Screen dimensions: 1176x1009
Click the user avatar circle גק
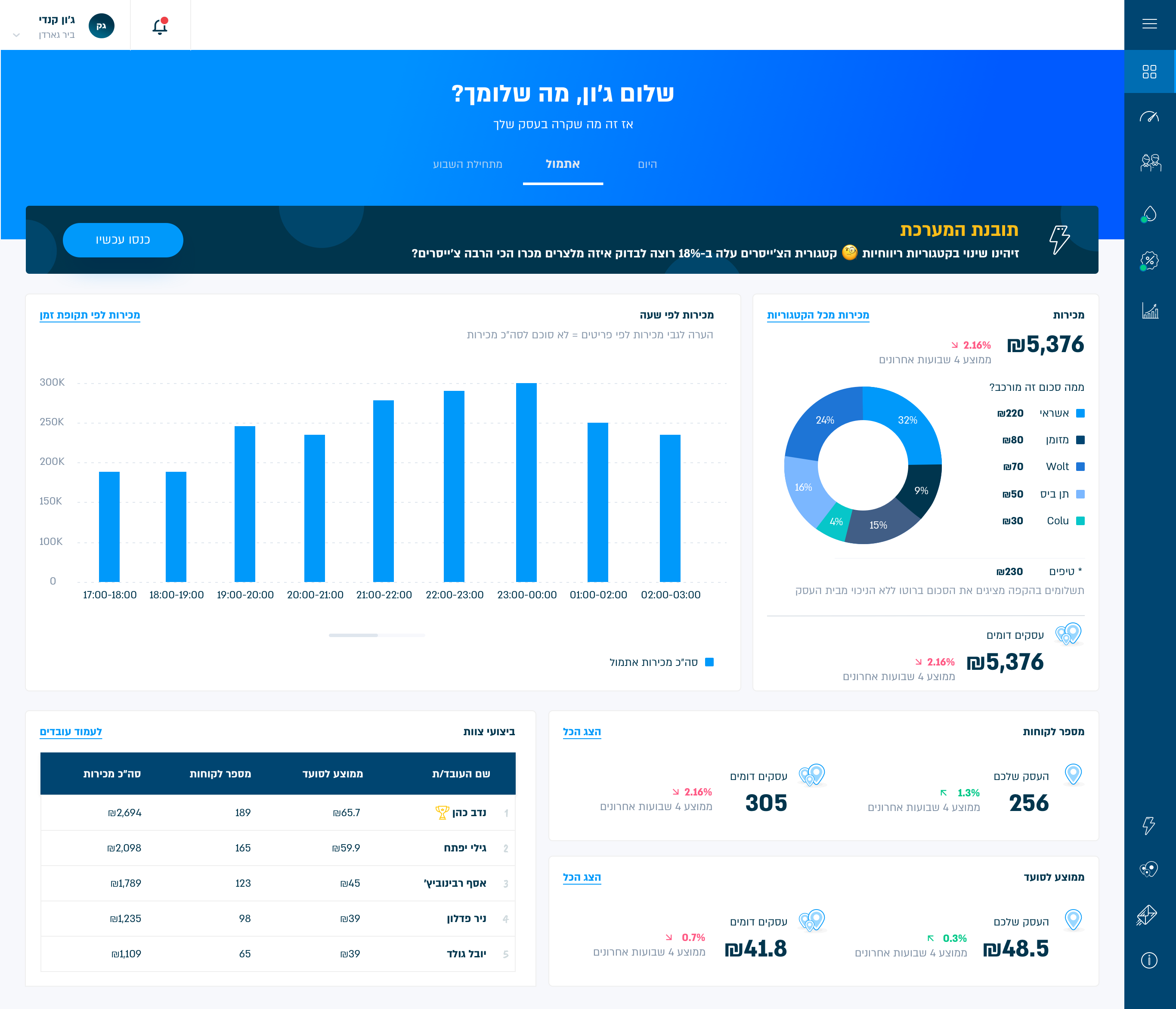(x=102, y=25)
